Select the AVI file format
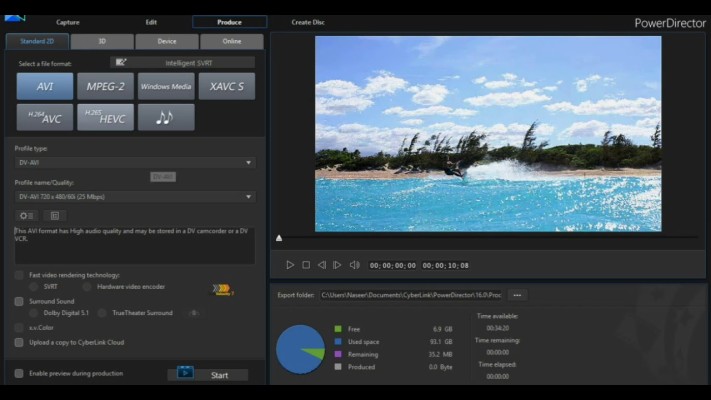This screenshot has height=400, width=711. coord(45,86)
